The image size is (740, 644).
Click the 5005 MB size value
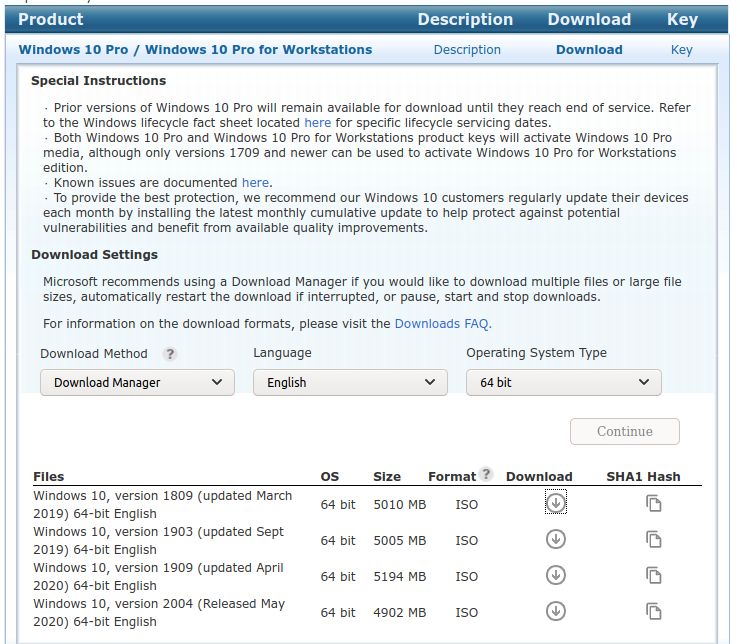(400, 541)
